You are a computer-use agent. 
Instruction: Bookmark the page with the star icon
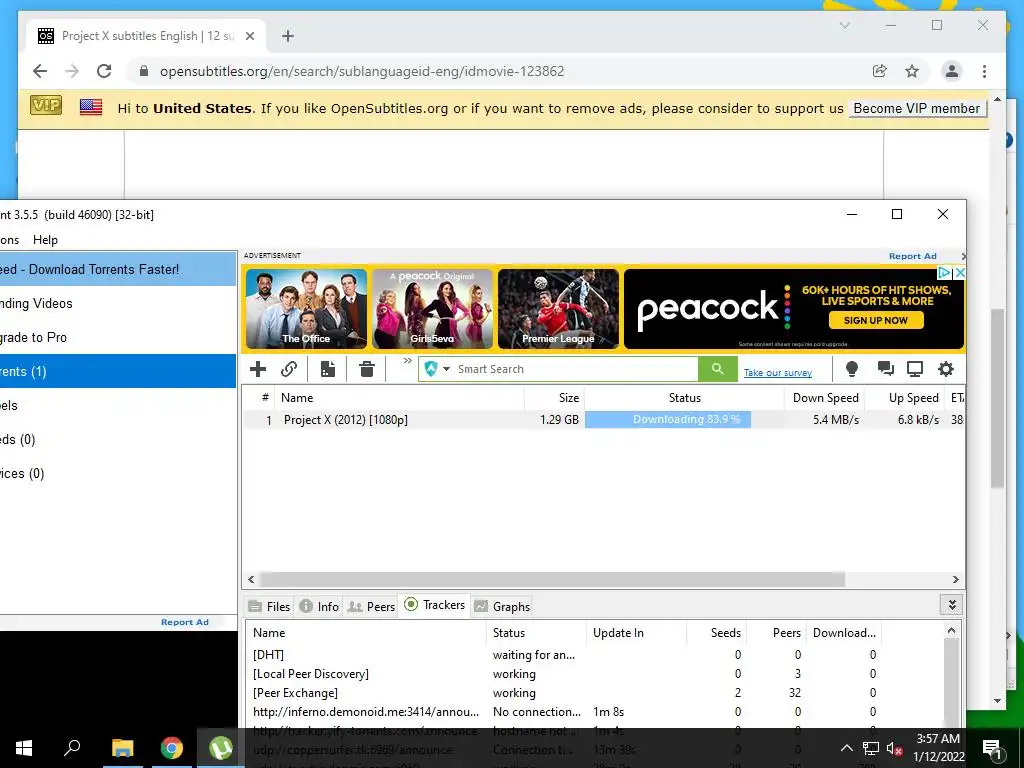[912, 71]
